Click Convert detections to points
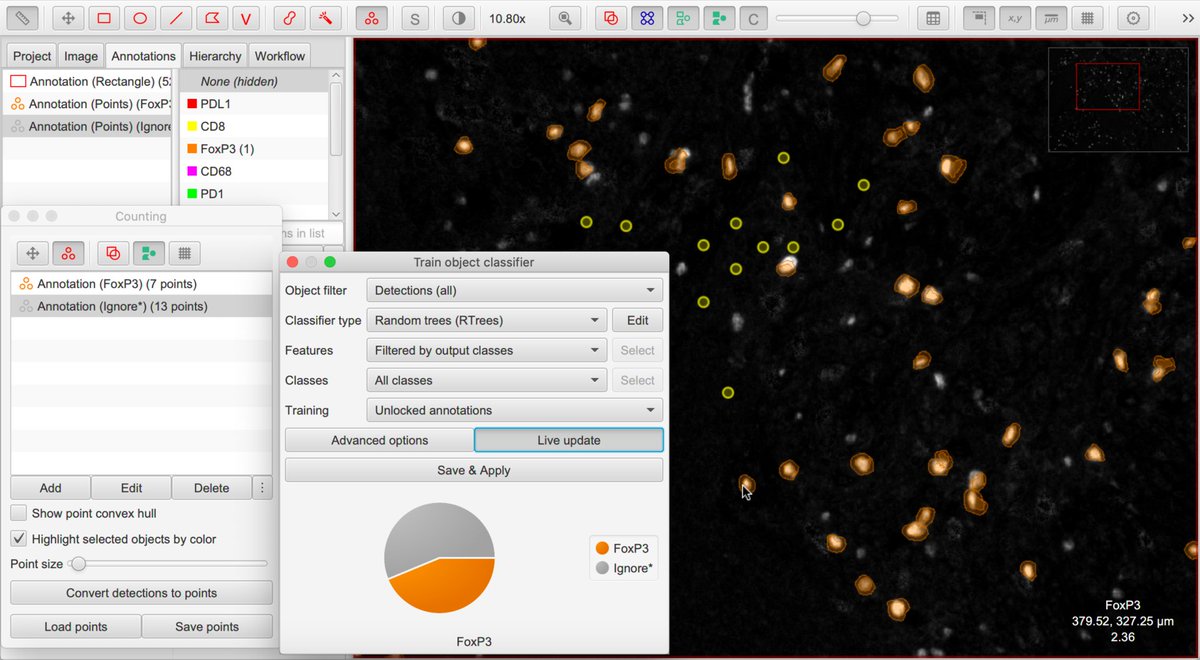Screen dimensions: 1200x660 coord(140,592)
